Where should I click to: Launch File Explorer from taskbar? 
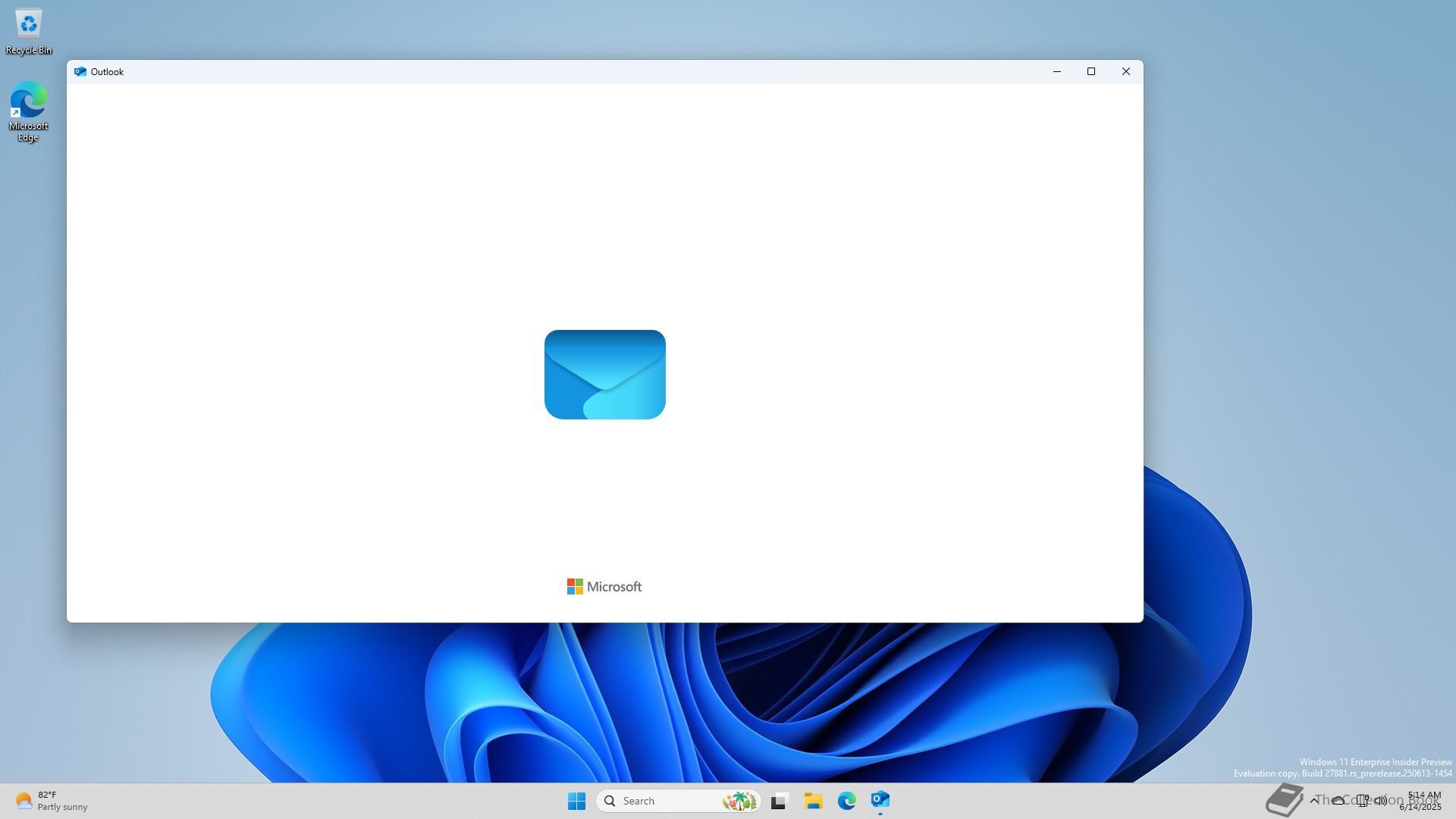tap(813, 801)
